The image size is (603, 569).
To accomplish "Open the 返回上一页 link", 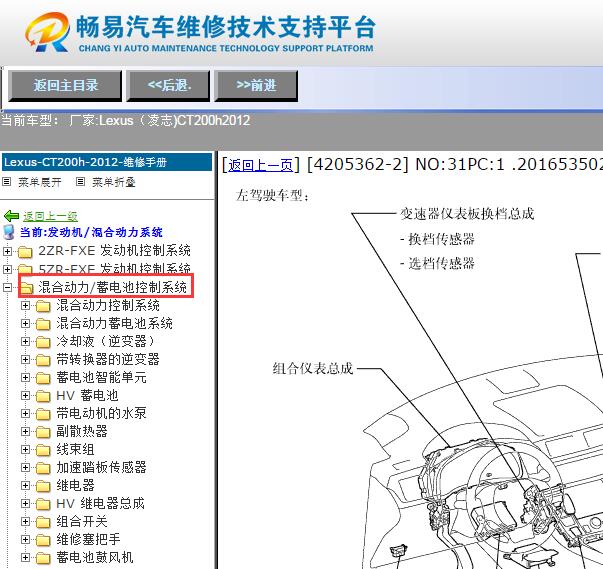I will pos(260,166).
